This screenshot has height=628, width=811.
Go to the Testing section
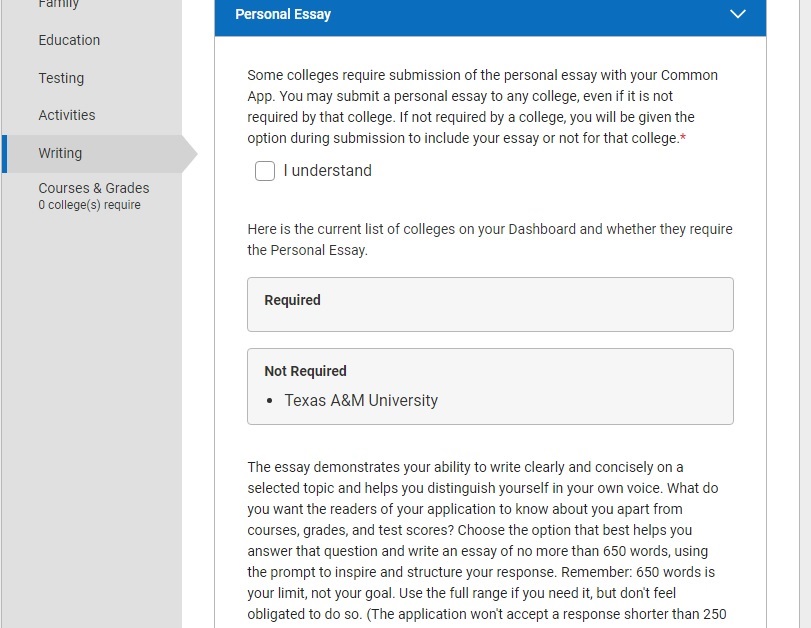(61, 78)
